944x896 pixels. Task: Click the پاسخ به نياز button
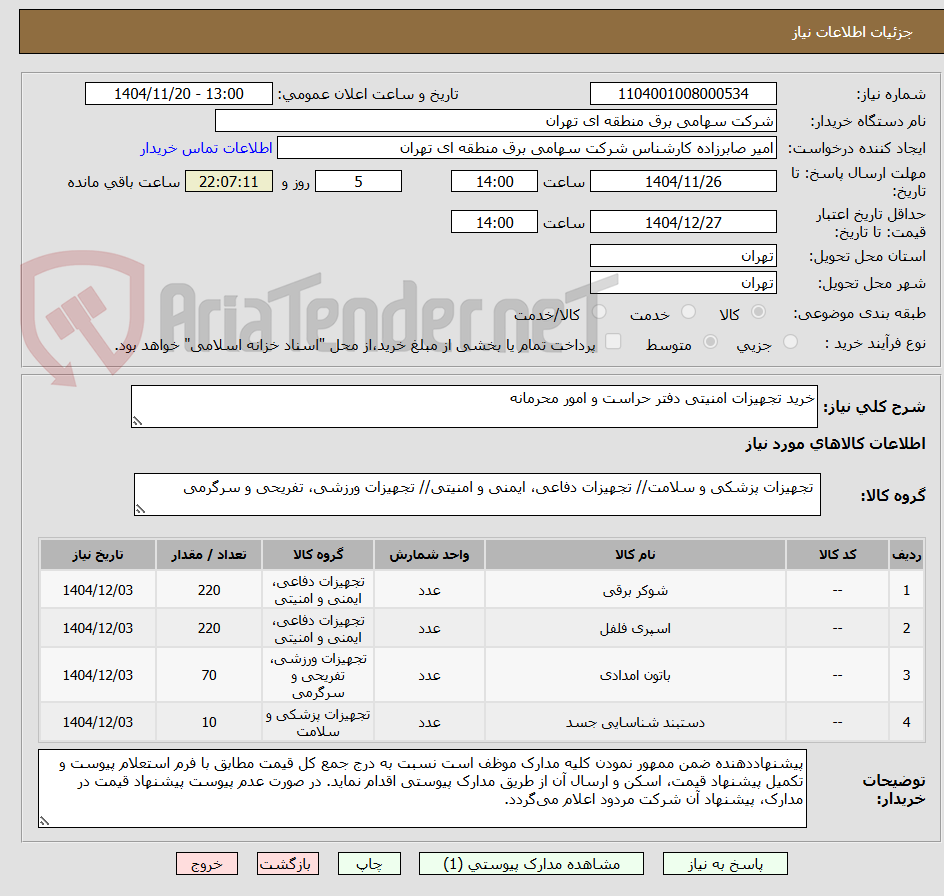(x=725, y=863)
